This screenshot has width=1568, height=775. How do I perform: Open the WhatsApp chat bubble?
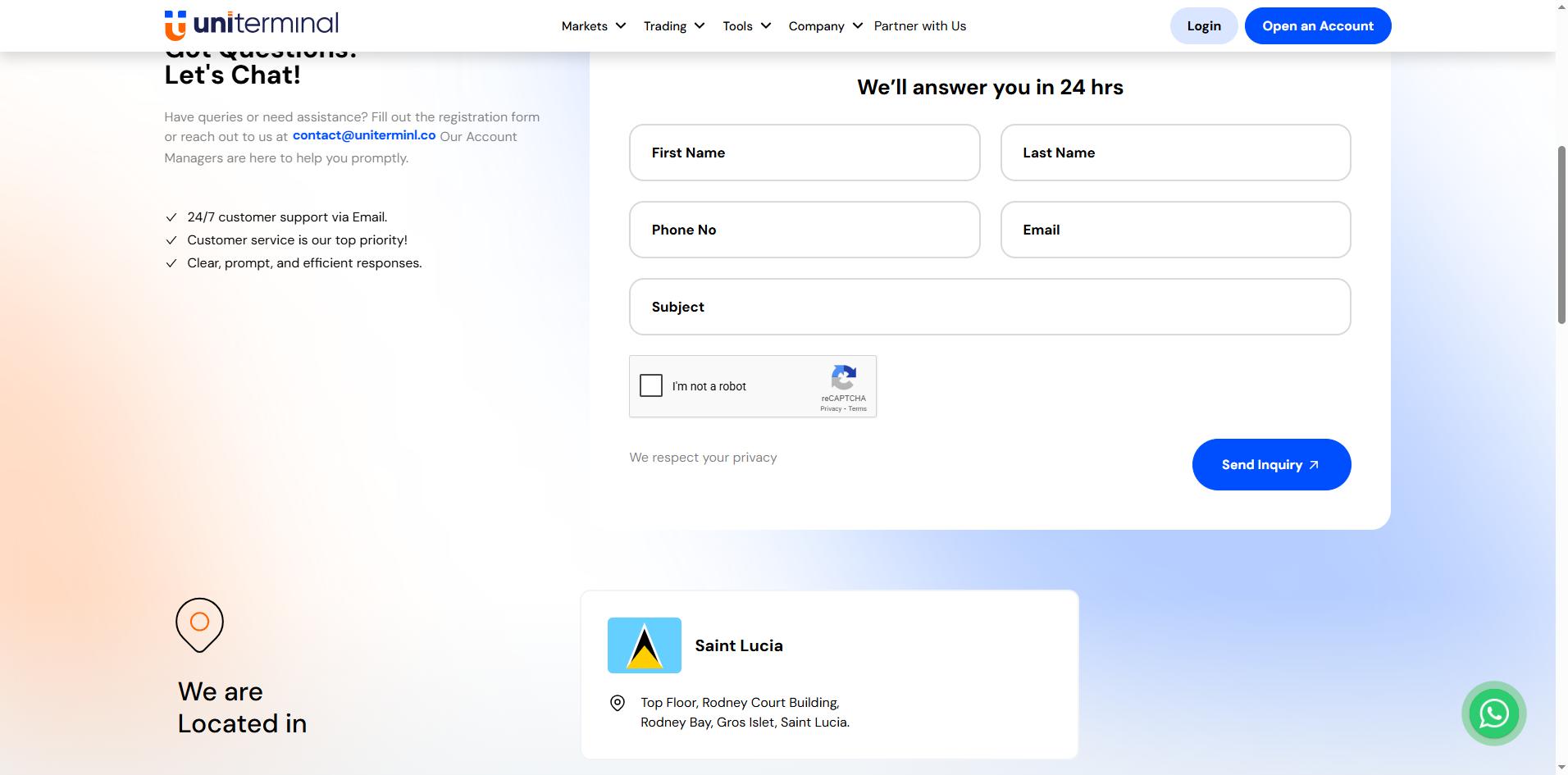[1493, 713]
